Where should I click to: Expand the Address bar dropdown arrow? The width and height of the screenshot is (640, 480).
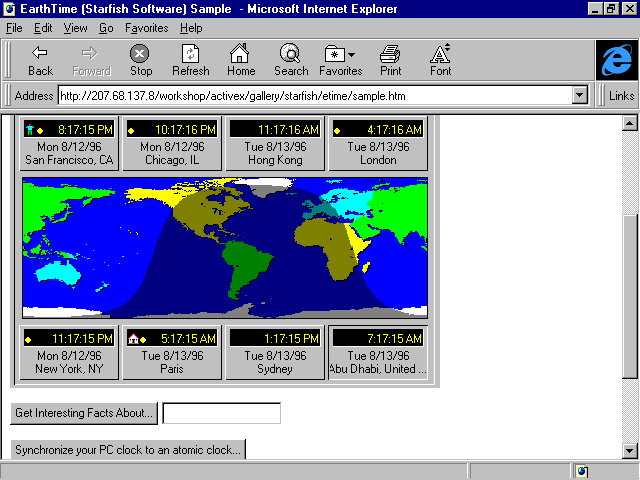579,96
